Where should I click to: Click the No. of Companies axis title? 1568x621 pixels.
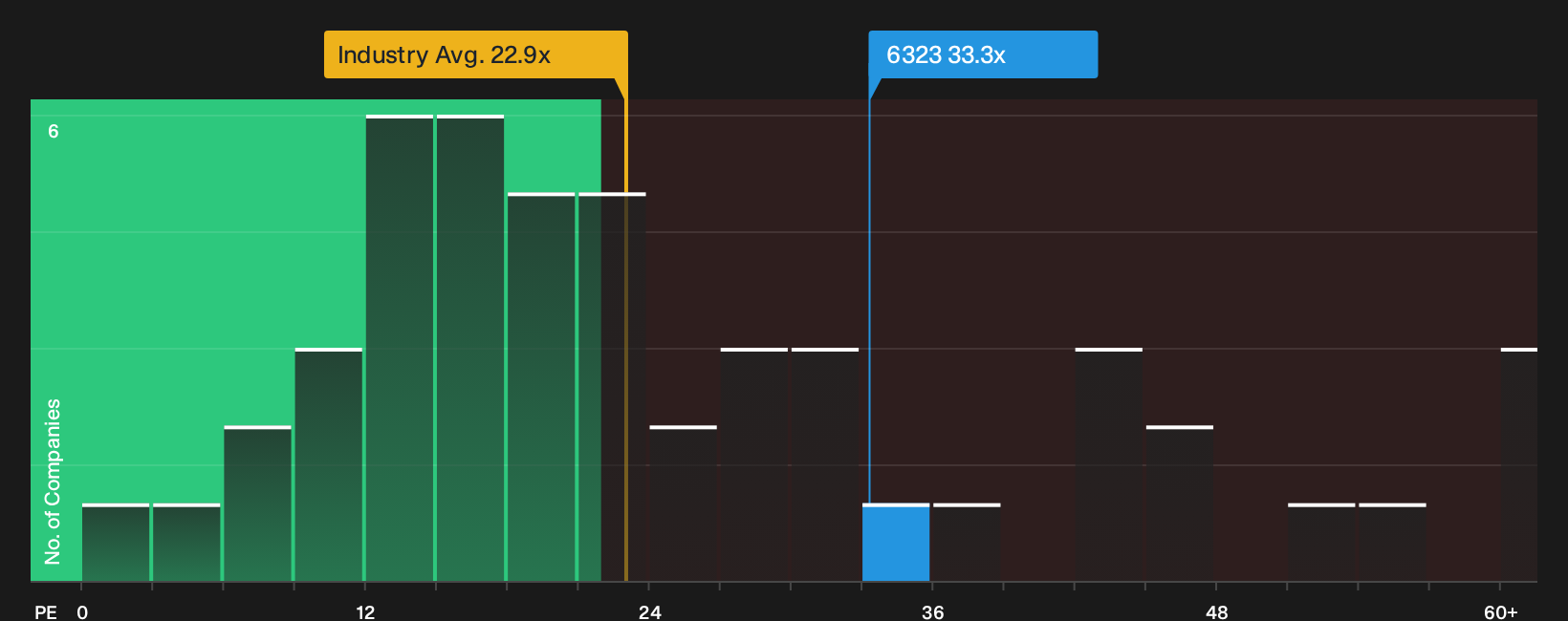53,482
